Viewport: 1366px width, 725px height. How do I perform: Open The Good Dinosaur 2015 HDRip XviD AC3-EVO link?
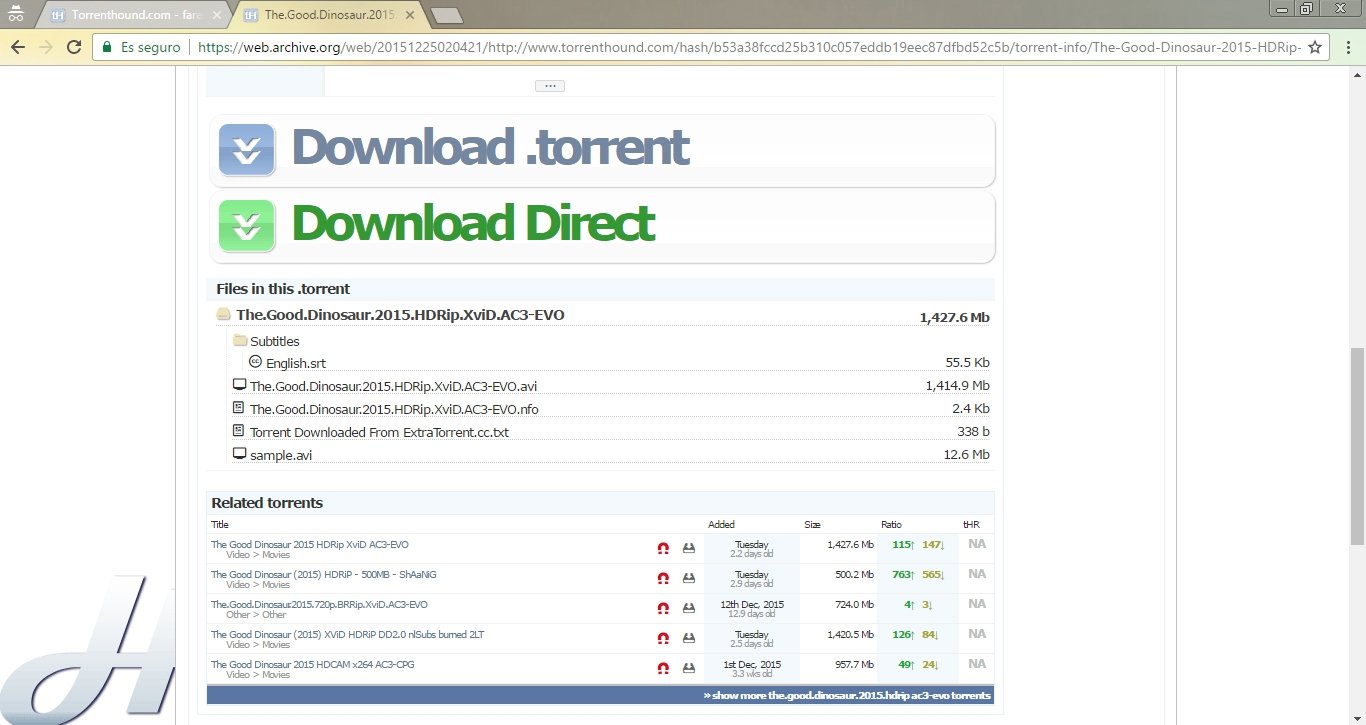[x=310, y=545]
